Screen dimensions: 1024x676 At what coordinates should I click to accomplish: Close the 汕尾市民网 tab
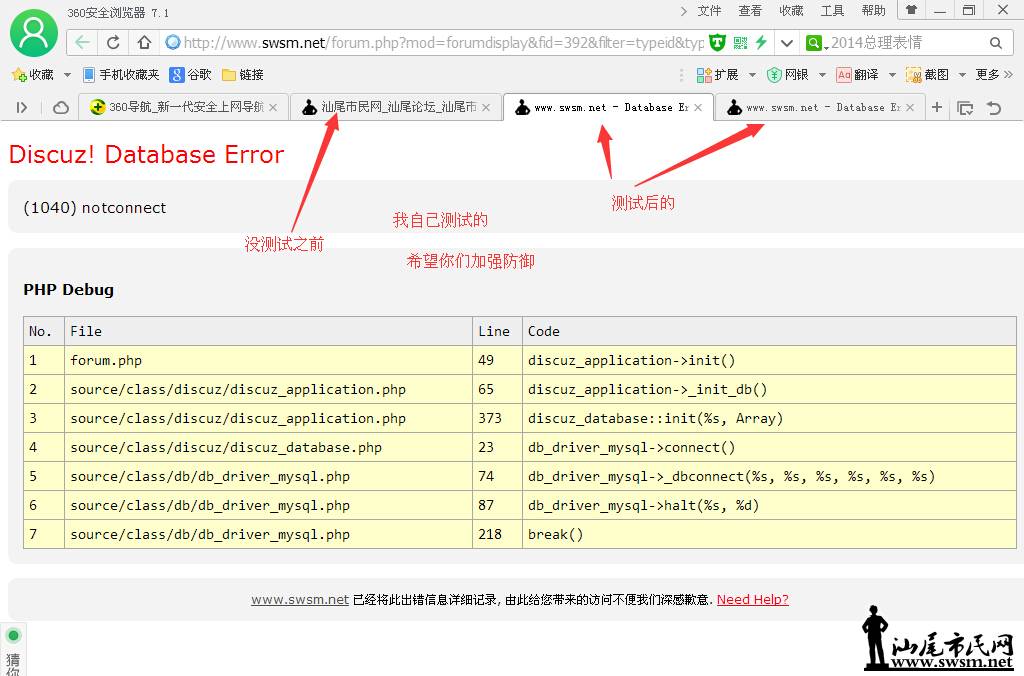pos(486,108)
